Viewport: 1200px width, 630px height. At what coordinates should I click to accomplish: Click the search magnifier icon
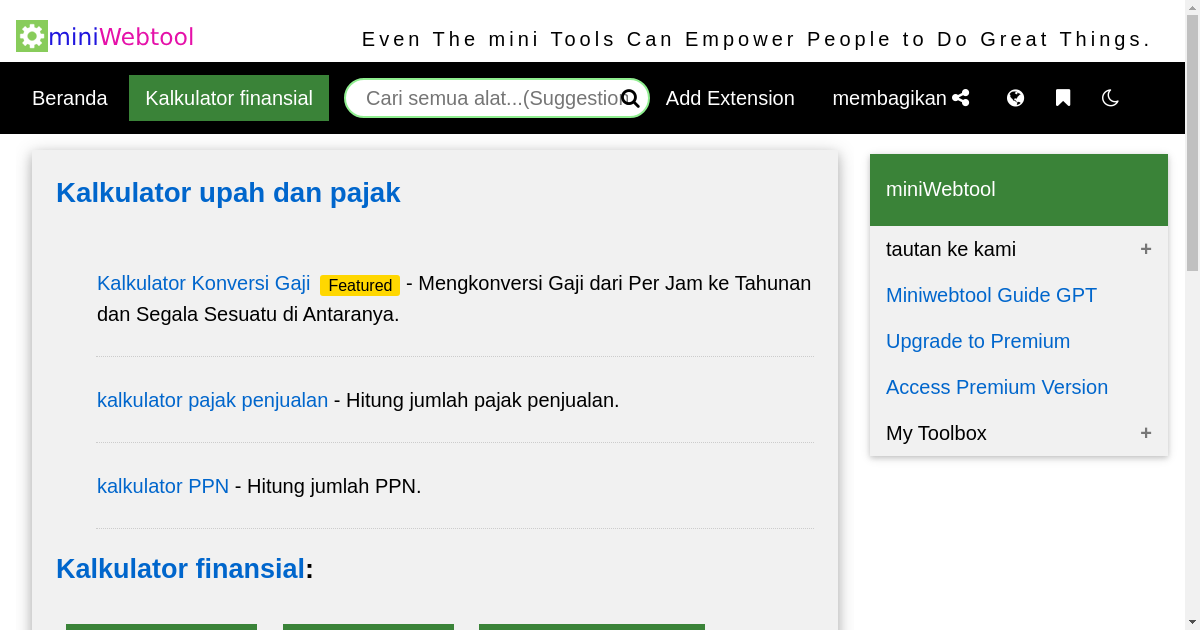pos(630,98)
